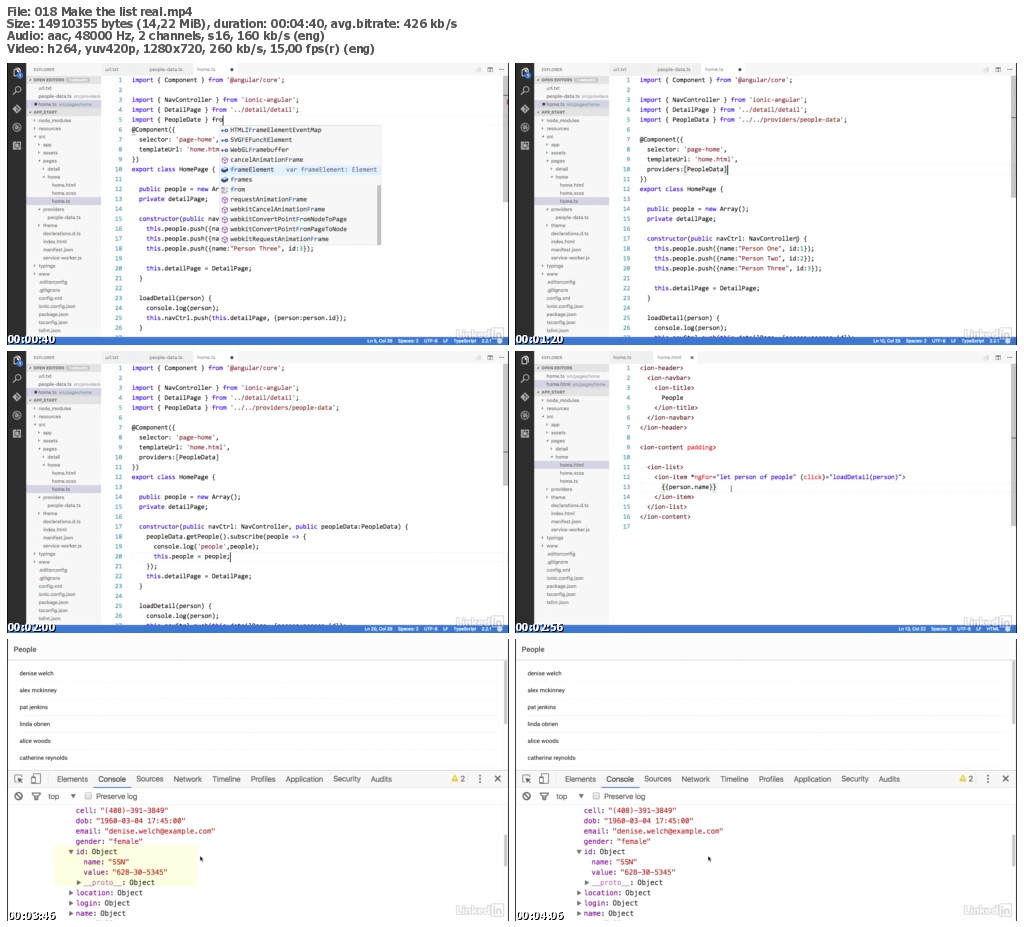Open Extensions icon in the 00:01:20 frame

click(x=525, y=145)
